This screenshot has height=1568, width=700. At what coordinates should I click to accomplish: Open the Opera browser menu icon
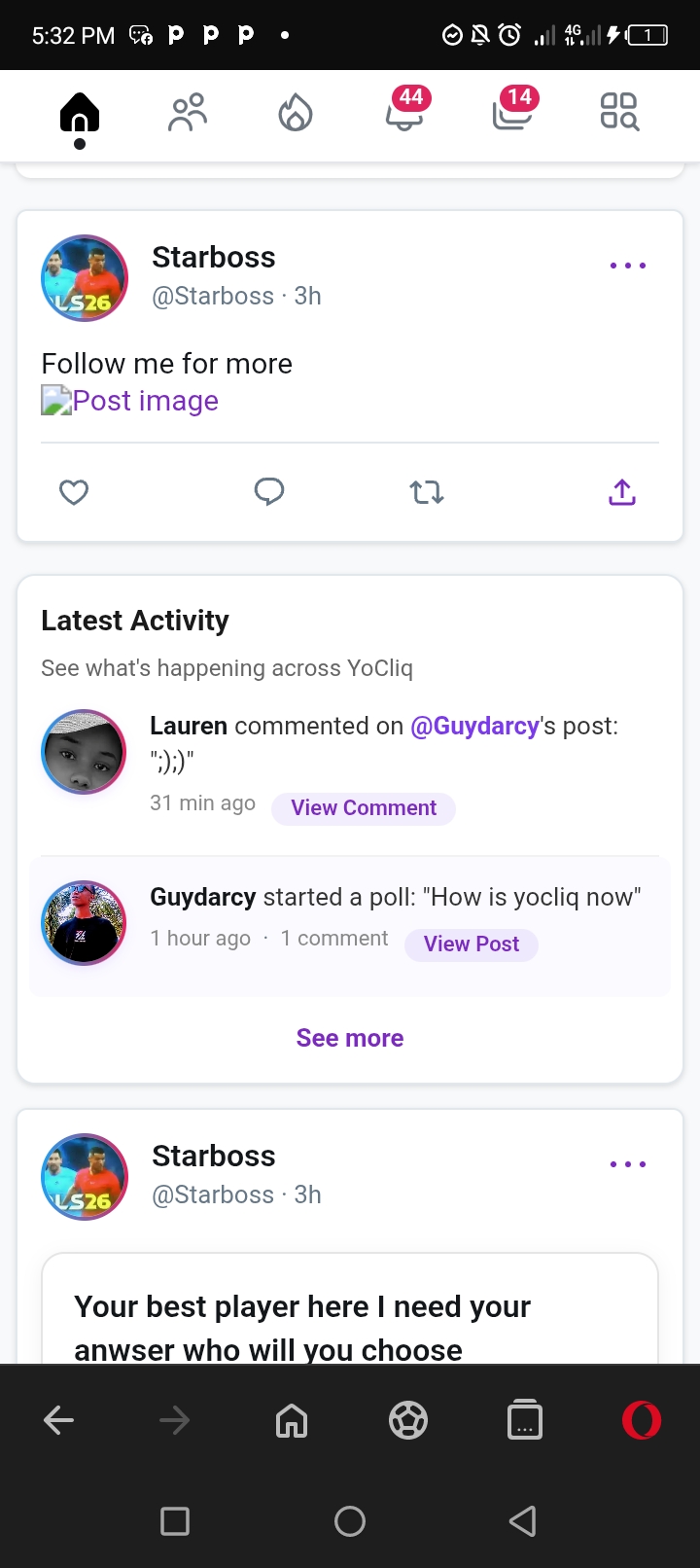[642, 1421]
